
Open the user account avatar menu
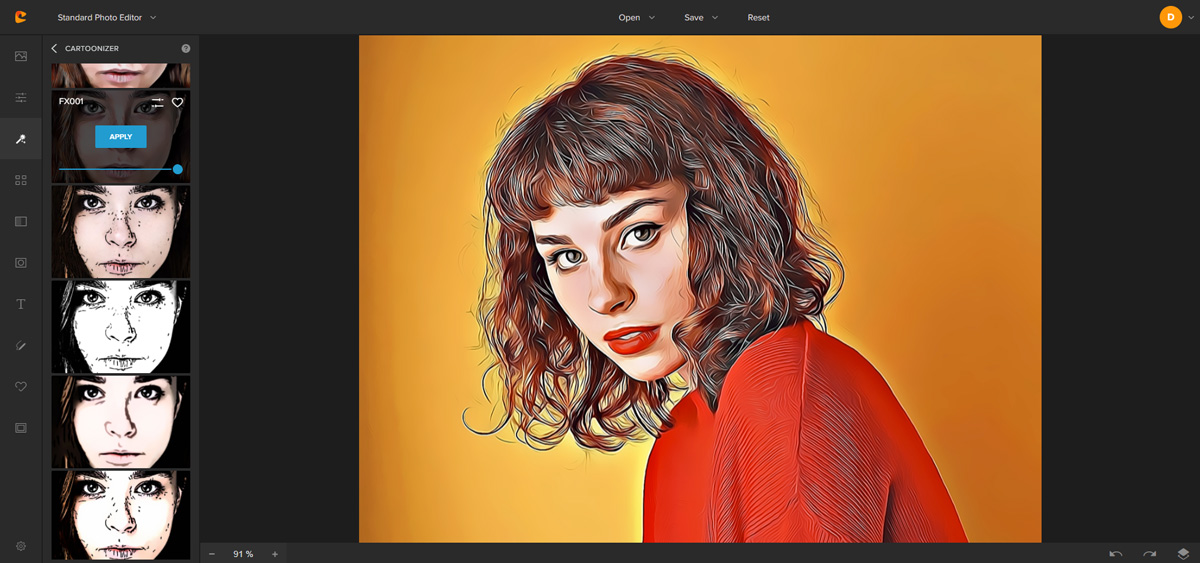(x=1170, y=17)
